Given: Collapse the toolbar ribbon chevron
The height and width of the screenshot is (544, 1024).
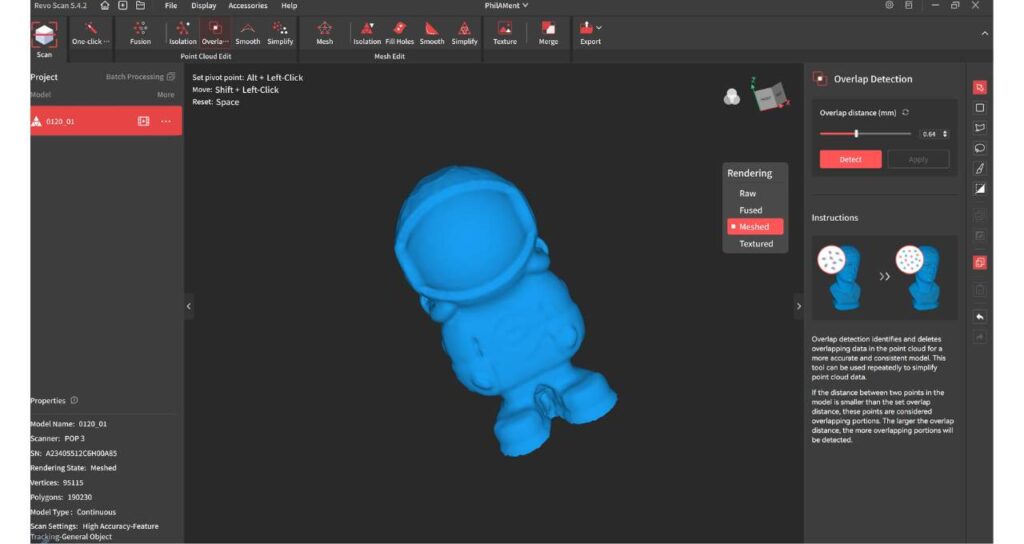Looking at the screenshot, I should point(985,33).
